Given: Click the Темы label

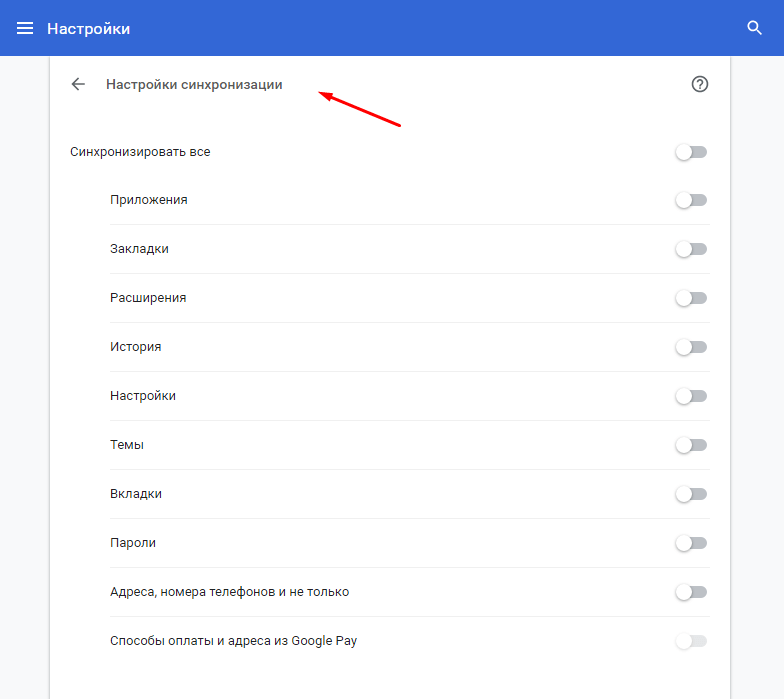Looking at the screenshot, I should click(x=127, y=445).
